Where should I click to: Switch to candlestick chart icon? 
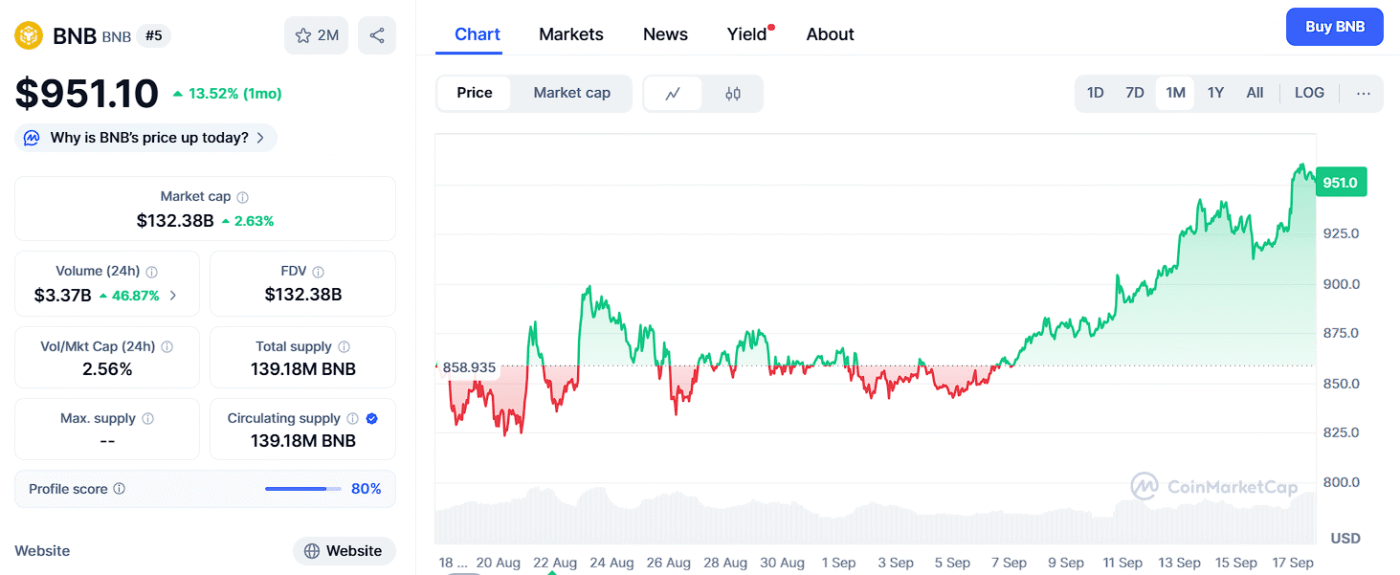pos(733,93)
